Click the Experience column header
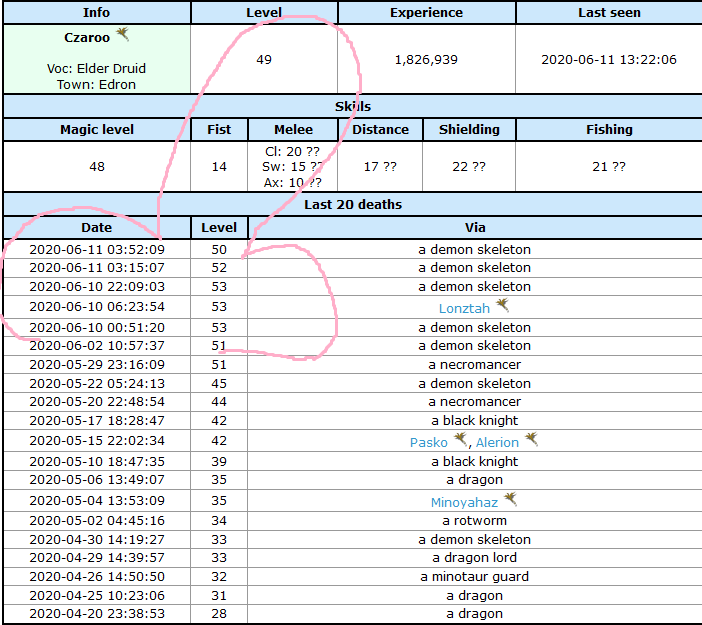The width and height of the screenshot is (702, 625). [x=426, y=13]
